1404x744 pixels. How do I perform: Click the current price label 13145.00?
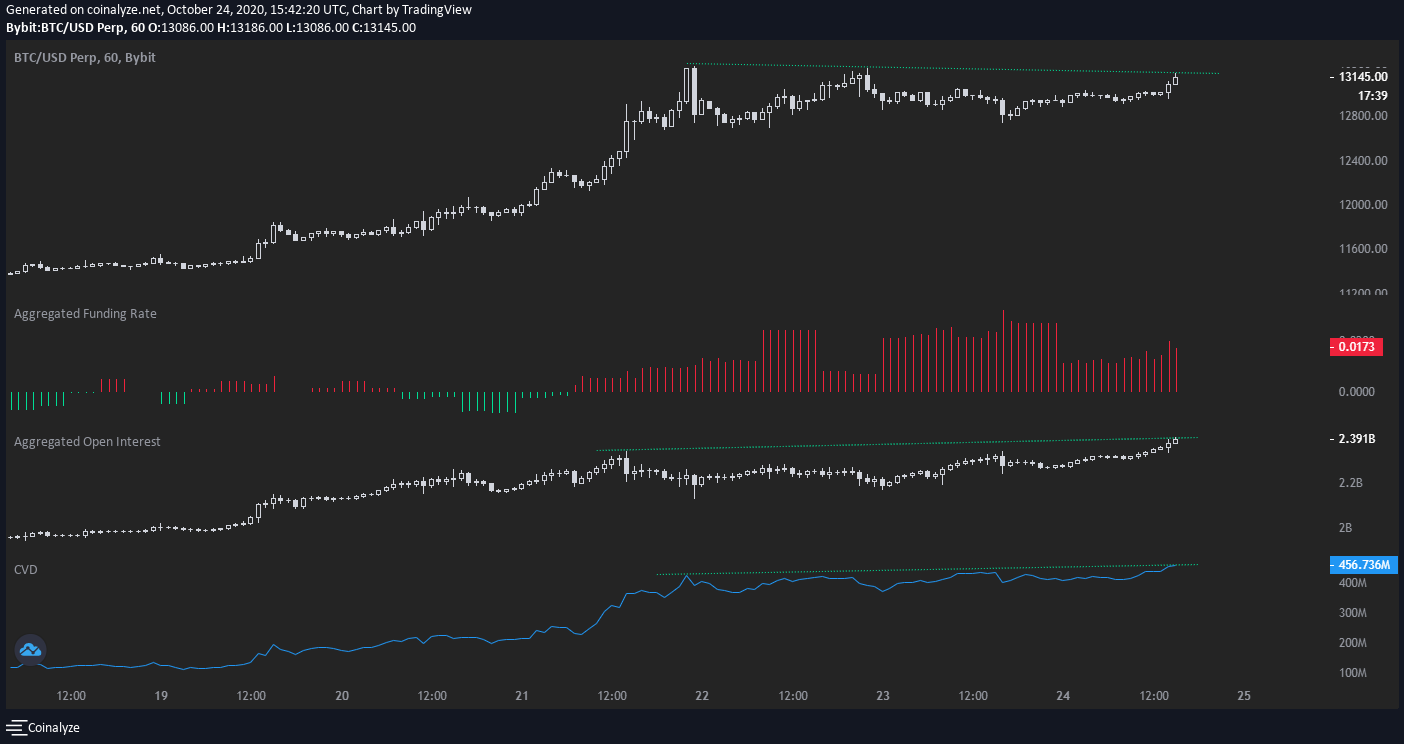click(x=1363, y=76)
